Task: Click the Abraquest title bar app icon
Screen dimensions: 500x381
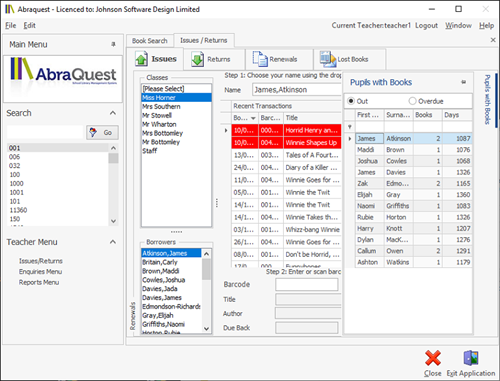Action: 9,9
